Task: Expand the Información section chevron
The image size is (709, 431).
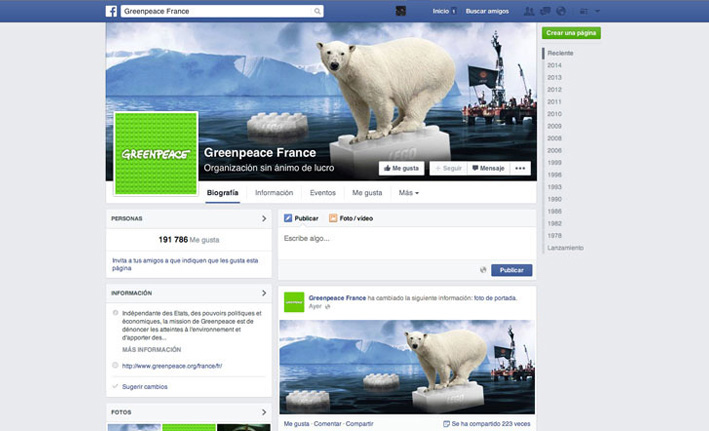Action: pyautogui.click(x=264, y=293)
